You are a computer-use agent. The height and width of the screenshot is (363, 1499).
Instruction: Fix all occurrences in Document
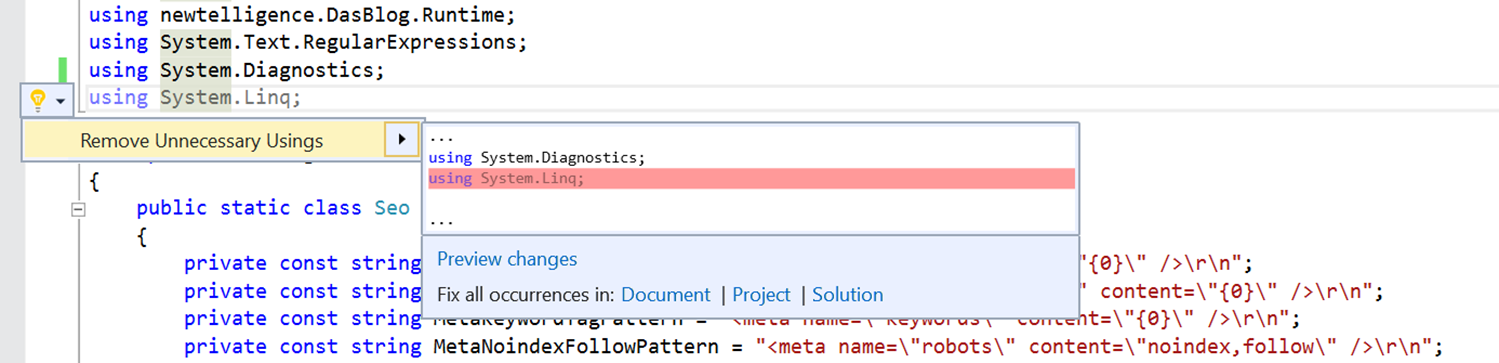point(665,295)
